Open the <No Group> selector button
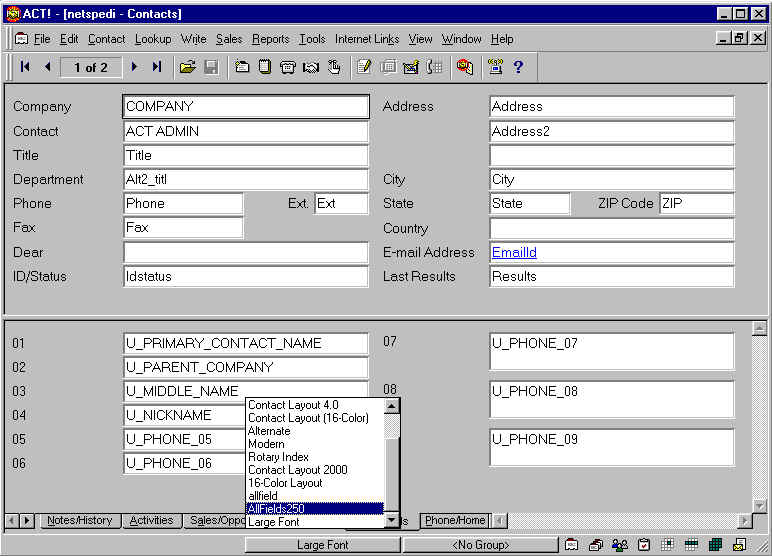Image resolution: width=772 pixels, height=556 pixels. point(481,545)
